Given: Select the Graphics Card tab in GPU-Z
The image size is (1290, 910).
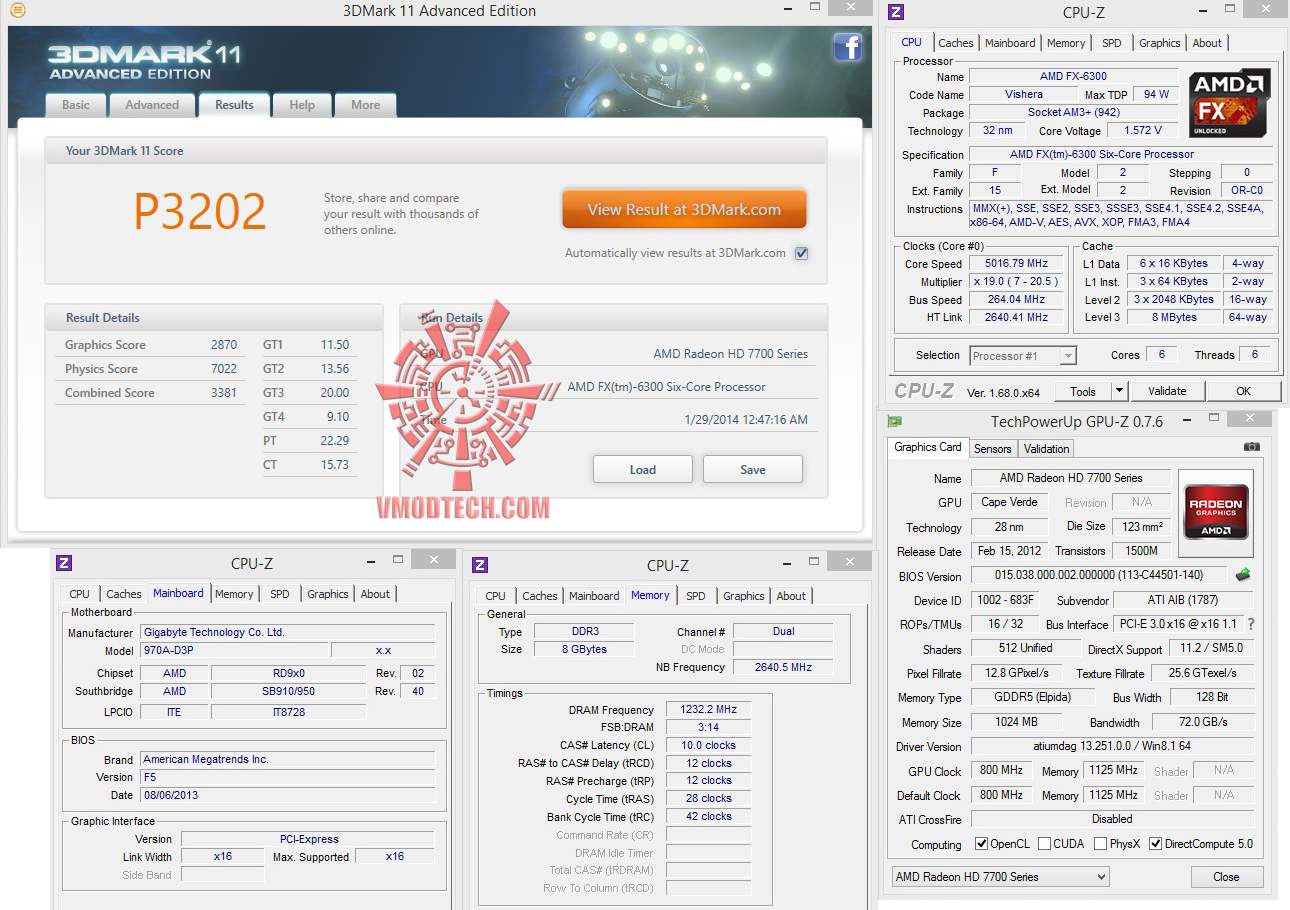Looking at the screenshot, I should [x=928, y=447].
